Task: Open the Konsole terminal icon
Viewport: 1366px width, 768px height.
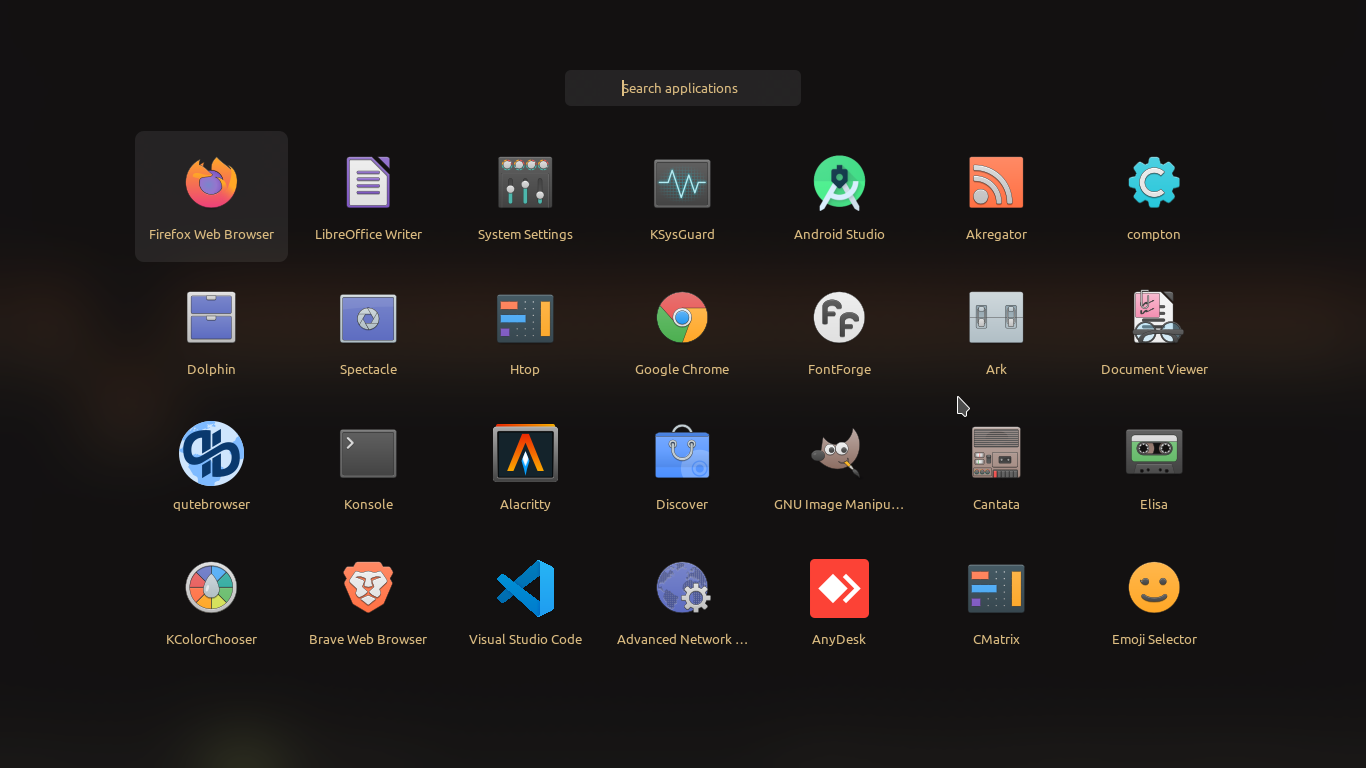Action: (368, 453)
